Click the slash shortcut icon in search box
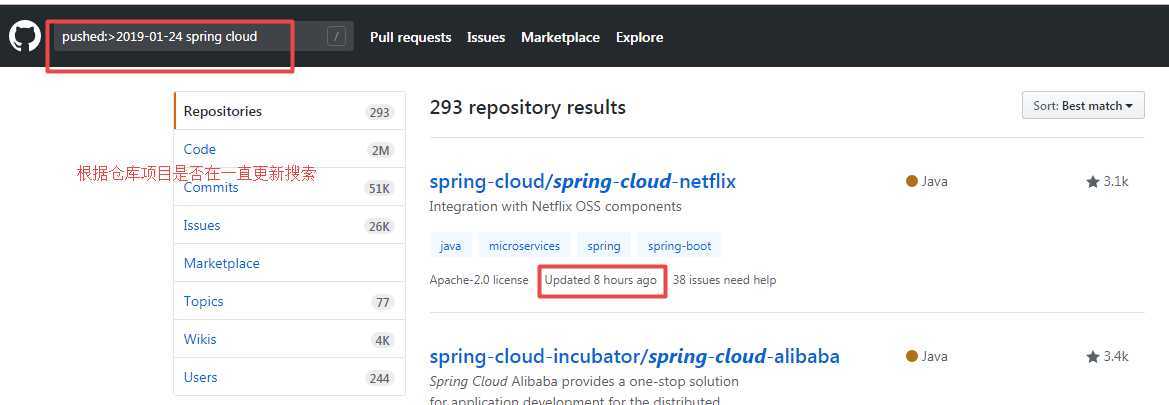Image resolution: width=1169 pixels, height=405 pixels. 336,36
